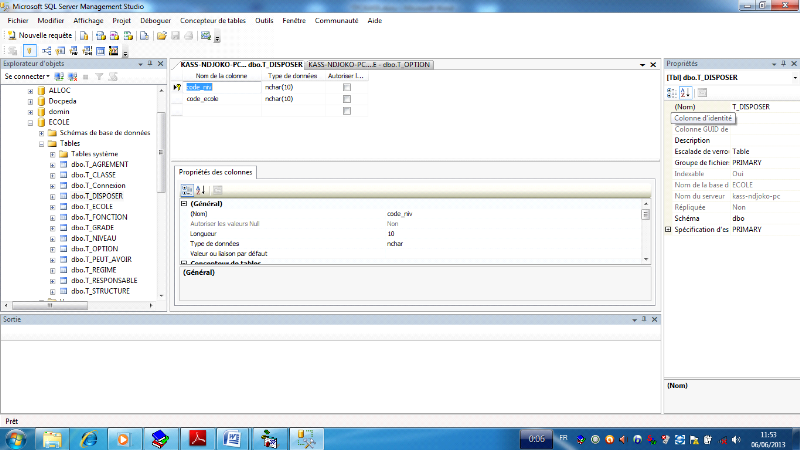Toggle allow nulls for code_niv
The height and width of the screenshot is (450, 800).
347,87
